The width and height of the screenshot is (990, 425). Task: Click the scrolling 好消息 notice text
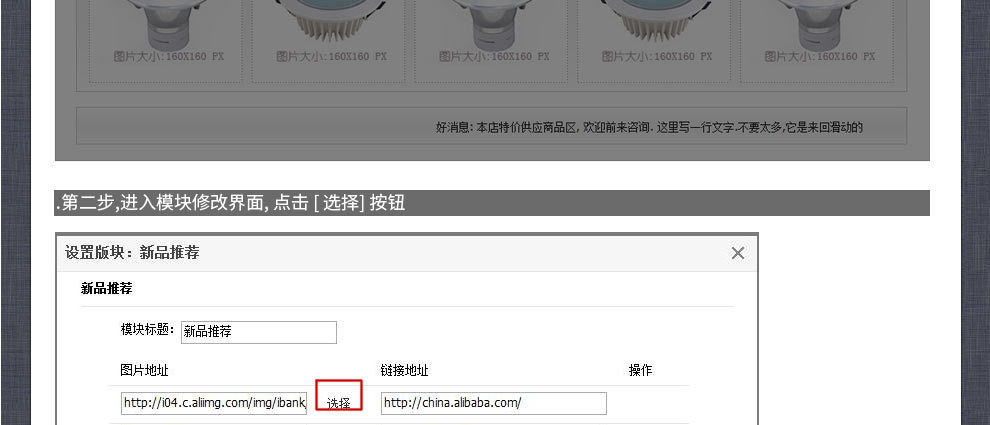[649, 128]
